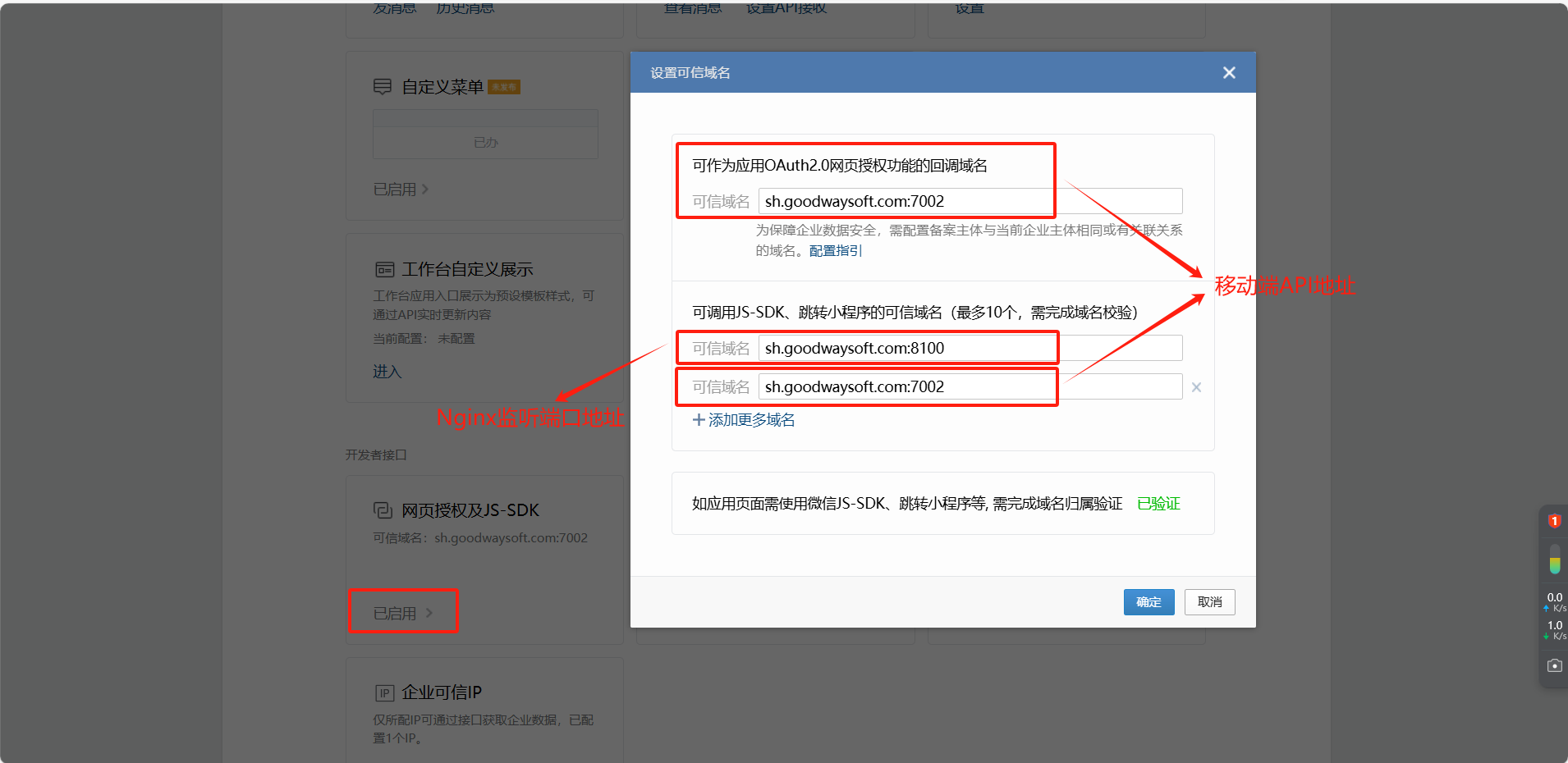The width and height of the screenshot is (1568, 763).
Task: Click the 历史消息 link
Action: tap(465, 7)
